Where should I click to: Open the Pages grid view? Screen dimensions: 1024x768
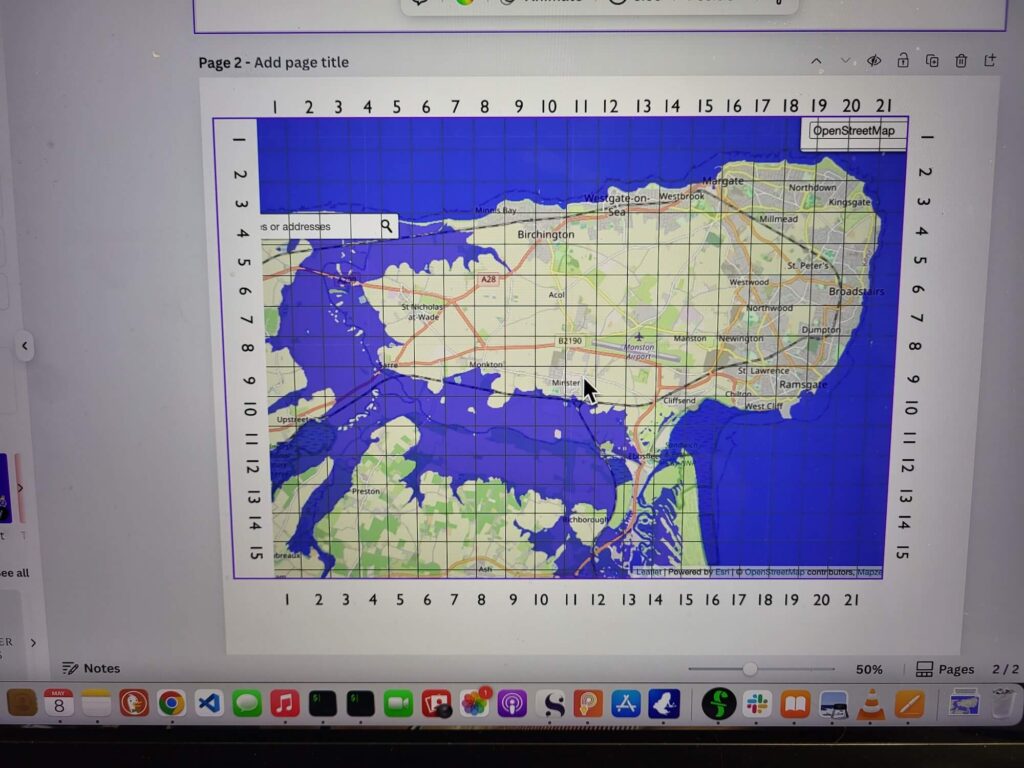tap(945, 669)
